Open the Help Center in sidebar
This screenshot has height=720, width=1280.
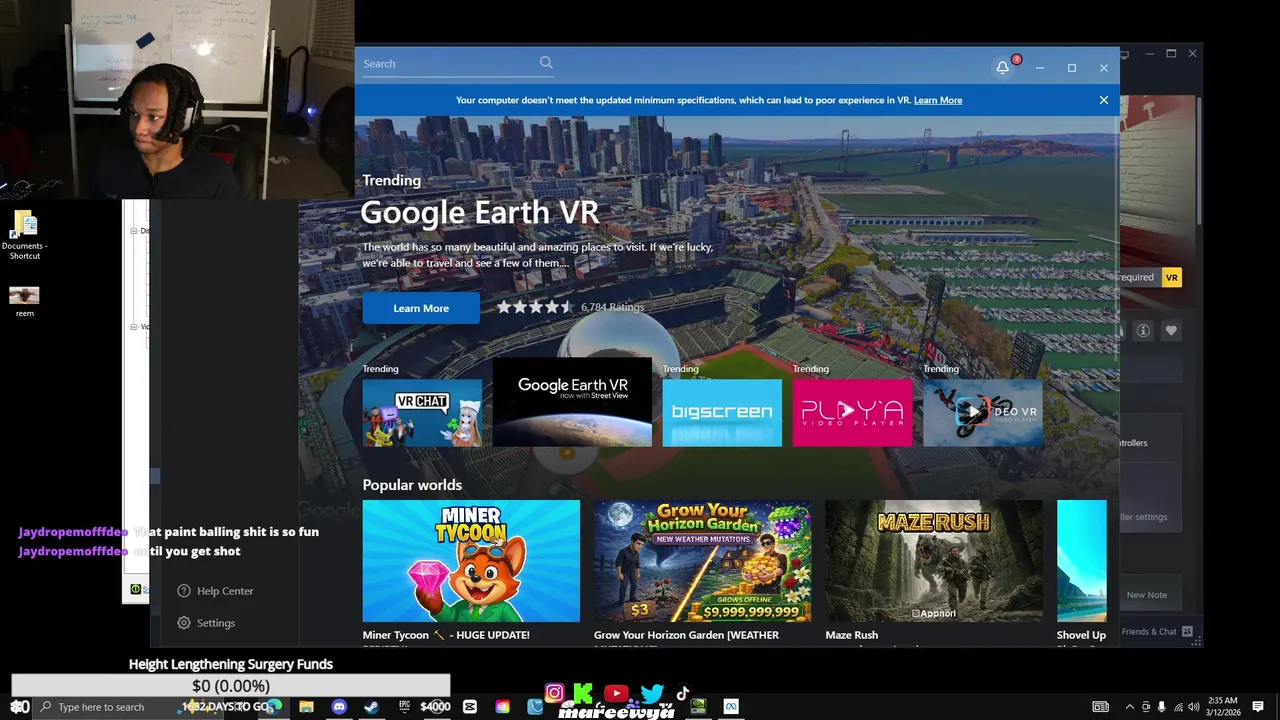click(215, 591)
